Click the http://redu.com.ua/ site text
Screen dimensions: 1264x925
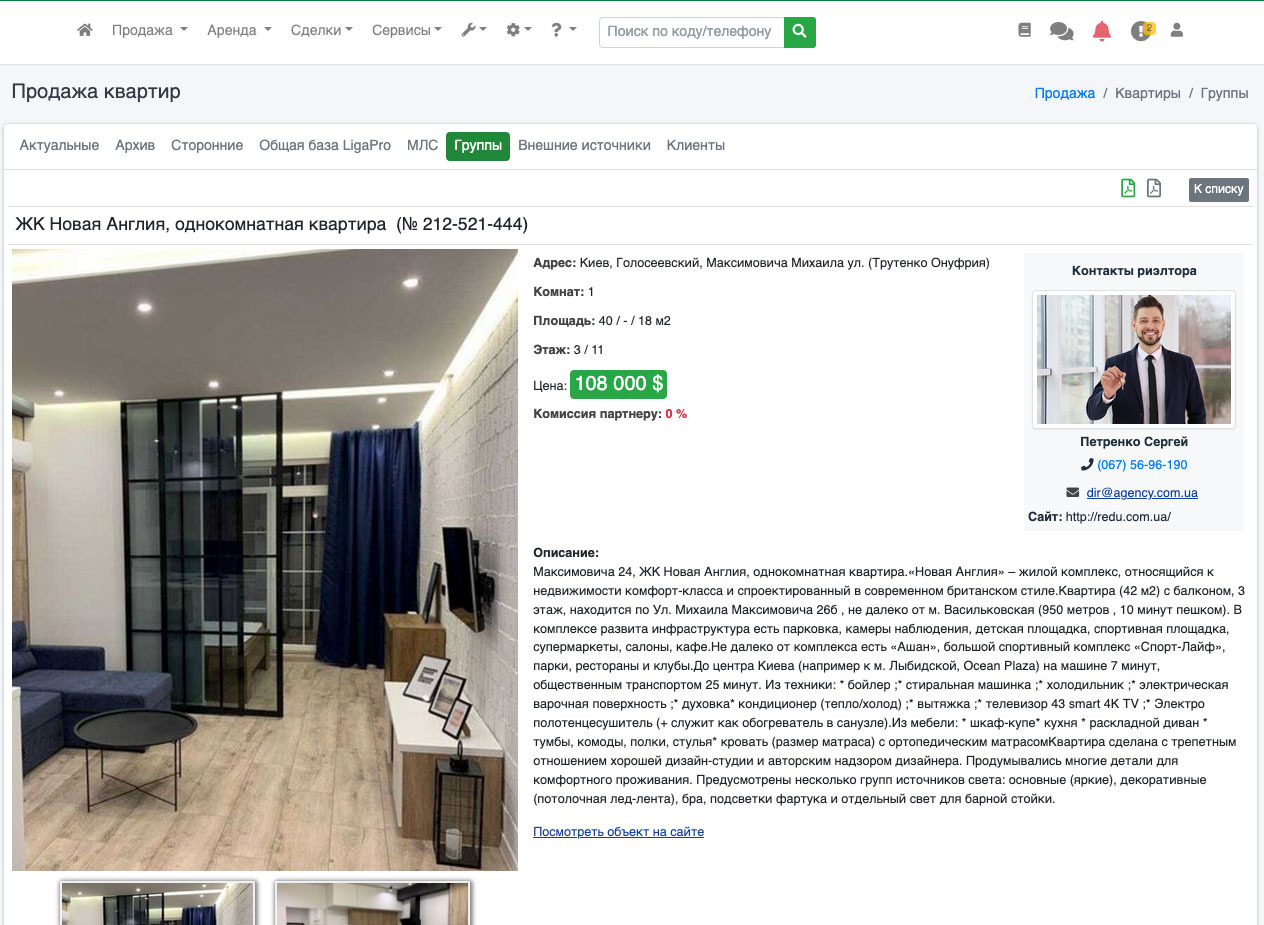pyautogui.click(x=1118, y=517)
